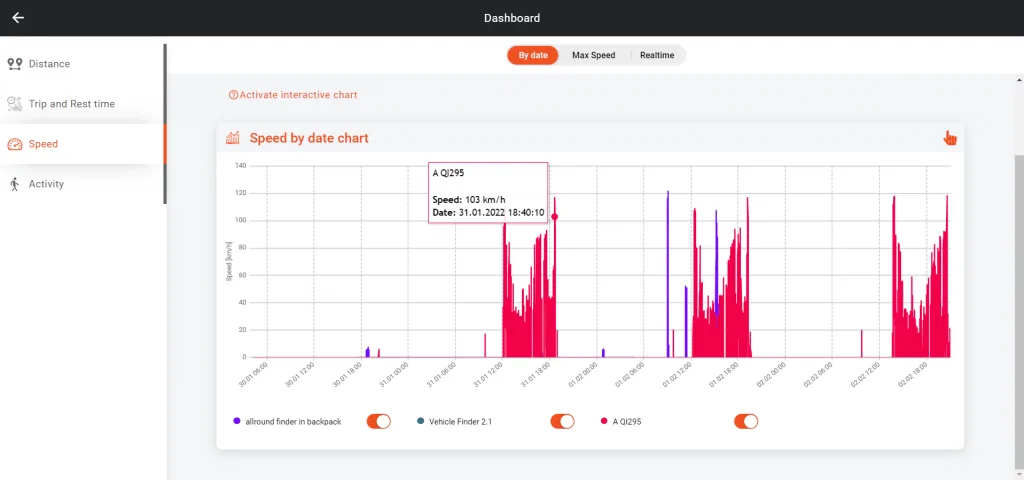Click the '30.01 06:00' x-axis label
Viewport: 1024px width, 480px height.
(255, 376)
